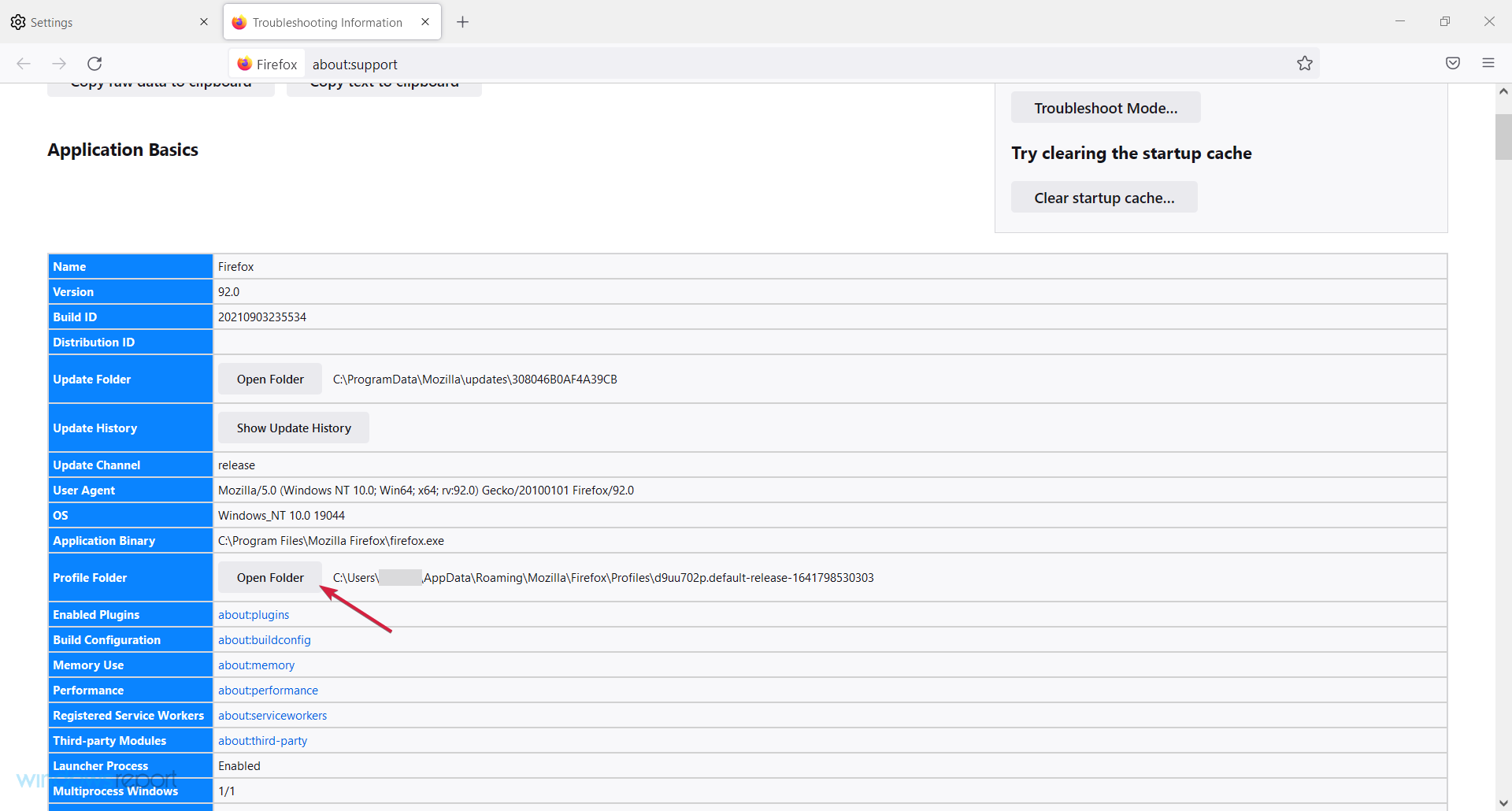Switch to the Settings tab
This screenshot has width=1512, height=811.
[110, 22]
